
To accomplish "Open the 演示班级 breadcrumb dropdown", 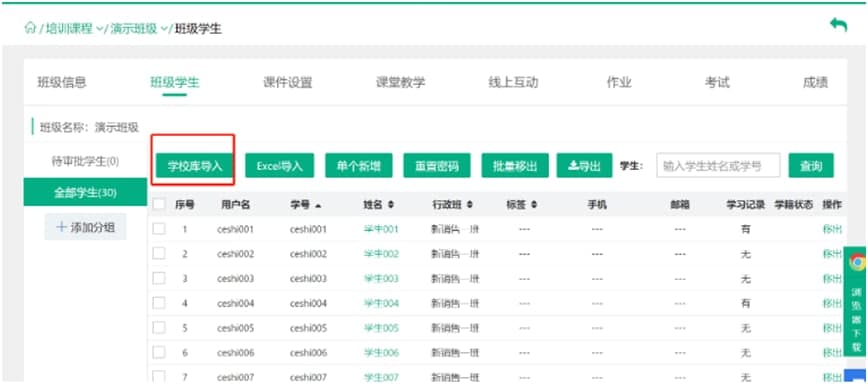I will click(x=164, y=29).
